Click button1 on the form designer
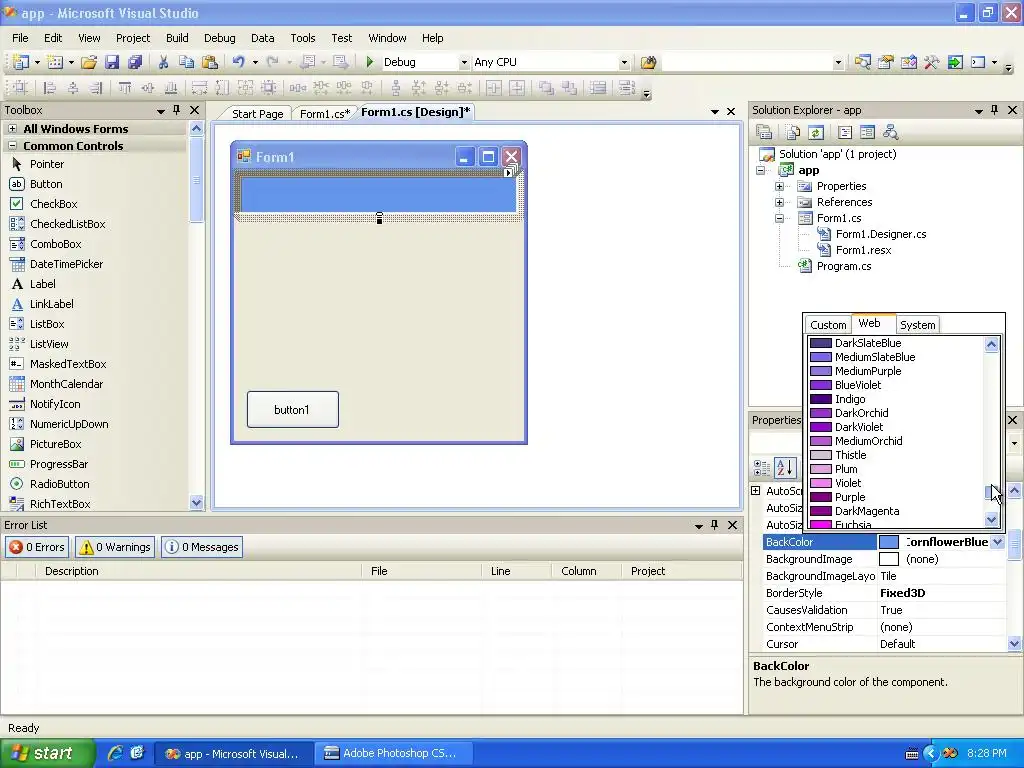Screen dimensions: 1024x768 tap(293, 409)
